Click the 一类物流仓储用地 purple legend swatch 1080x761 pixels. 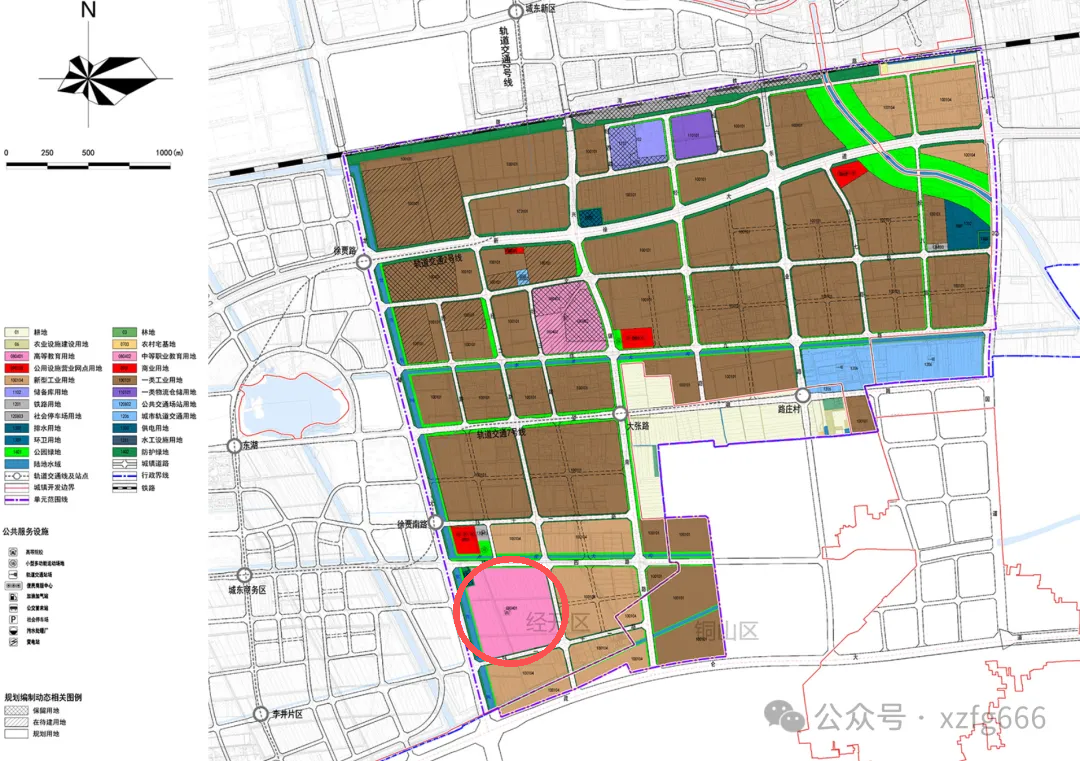pyautogui.click(x=125, y=392)
